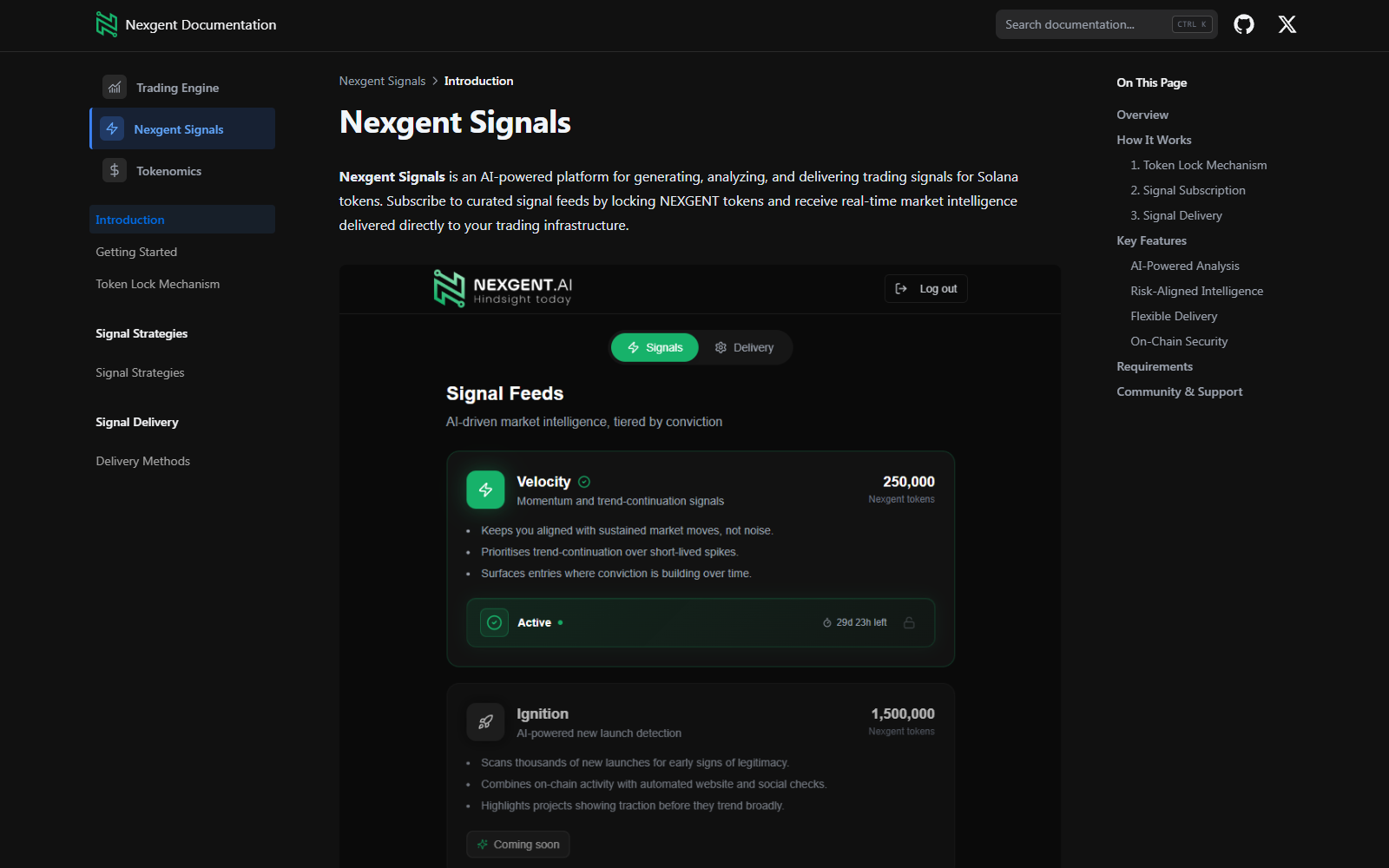Toggle the Delivery view
Viewport: 1389px width, 868px height.
[x=746, y=347]
